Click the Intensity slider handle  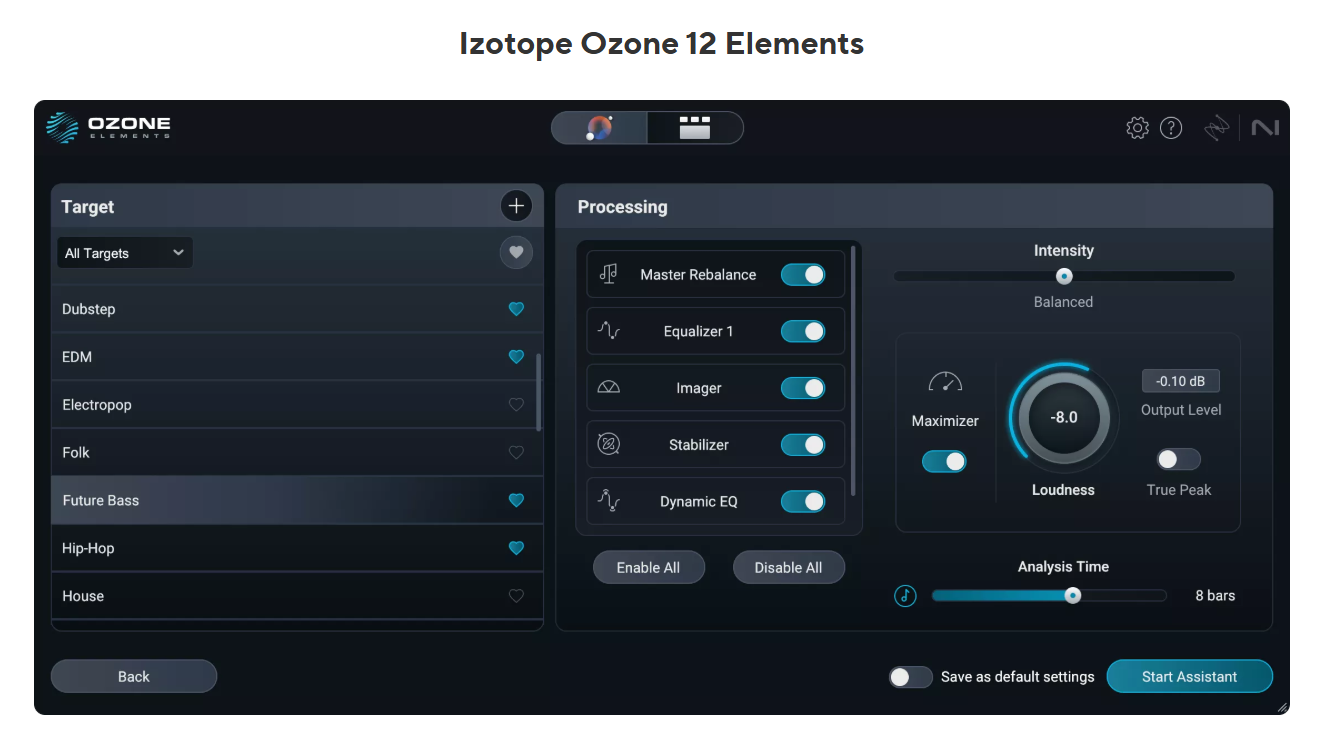click(x=1064, y=276)
